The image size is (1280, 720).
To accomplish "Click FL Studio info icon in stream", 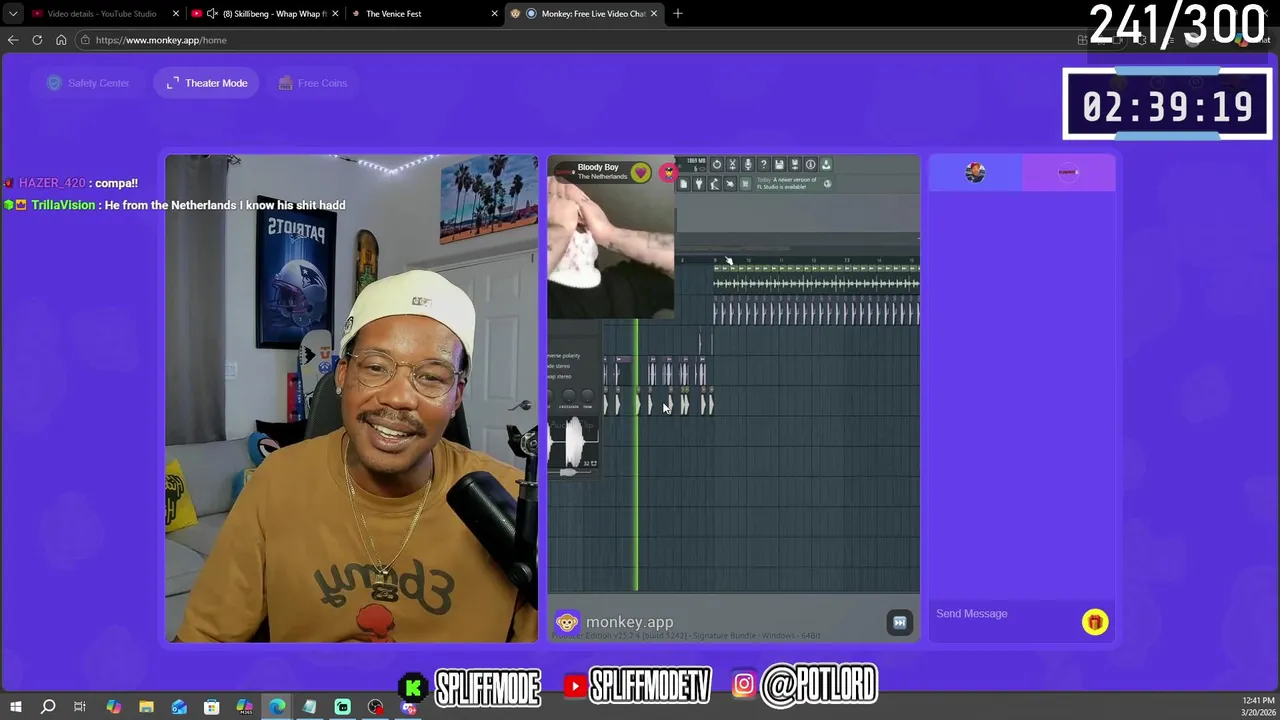I will tap(810, 165).
